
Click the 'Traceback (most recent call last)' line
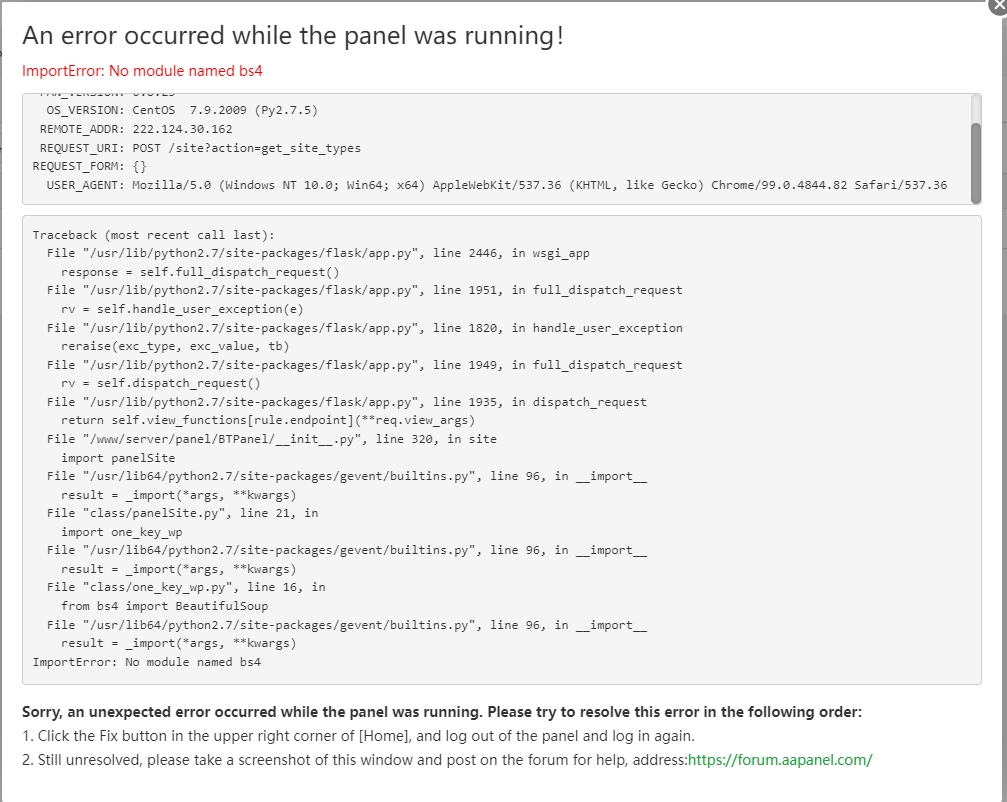click(x=153, y=235)
